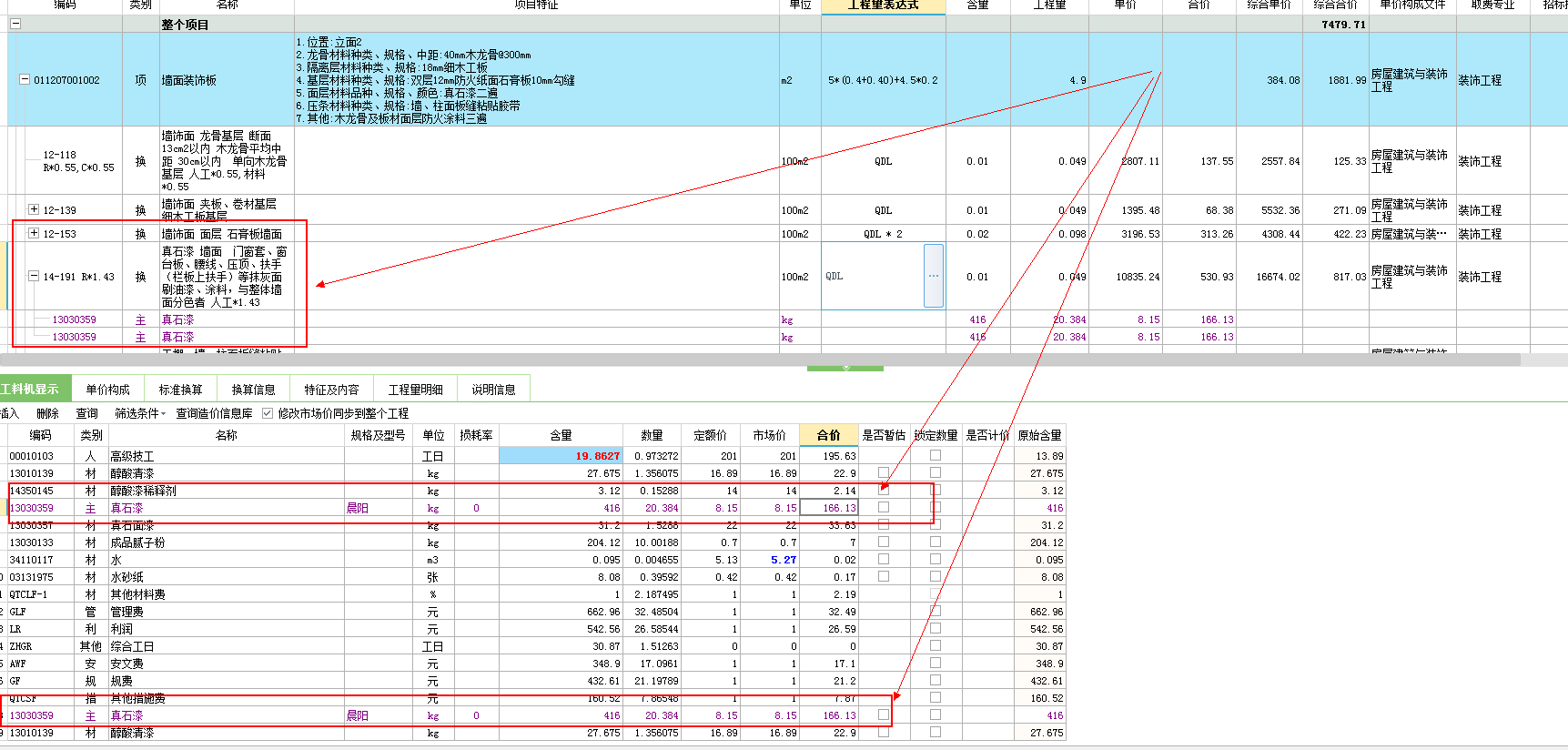Viewport: 1568px width, 750px height.
Task: Toggle 修改市场价同步到整个工程 checkbox
Action: coord(268,413)
